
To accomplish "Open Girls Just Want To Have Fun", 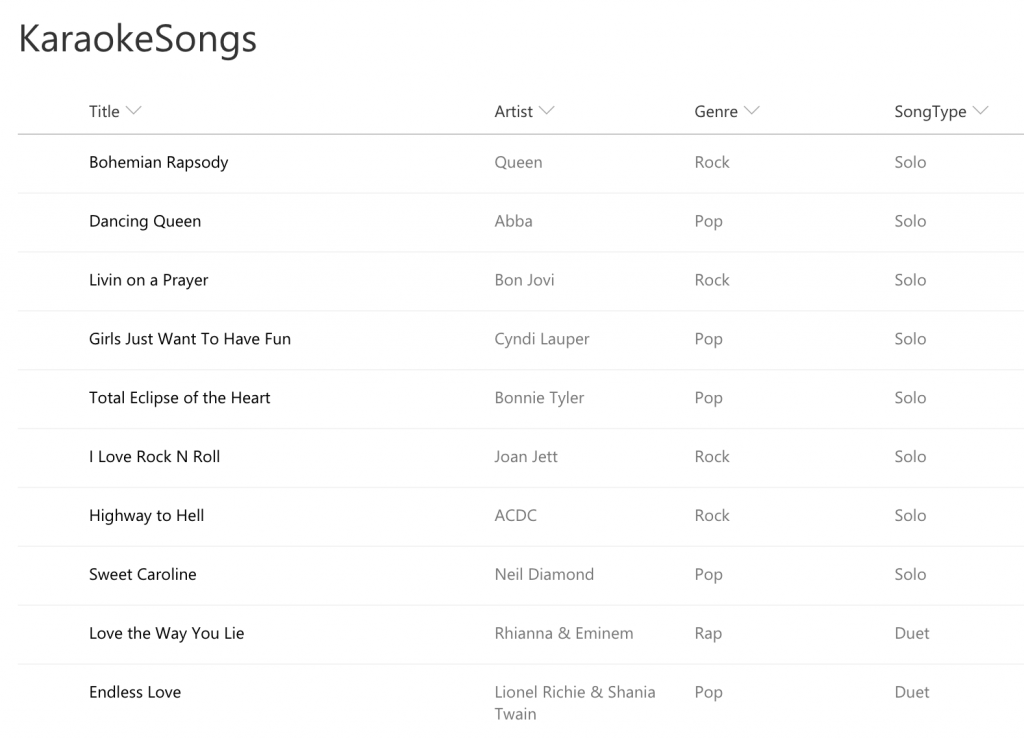I will [190, 339].
